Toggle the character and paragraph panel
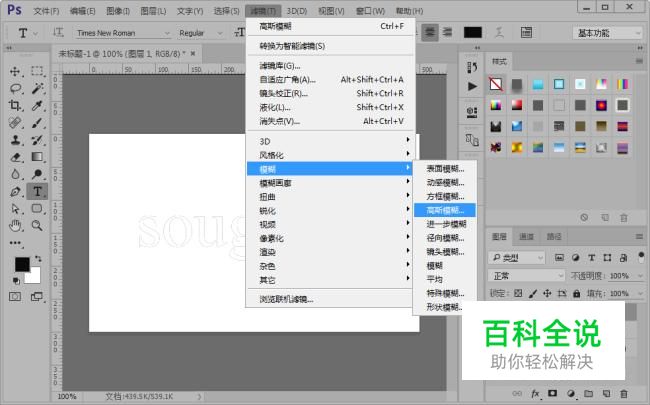 pos(526,32)
